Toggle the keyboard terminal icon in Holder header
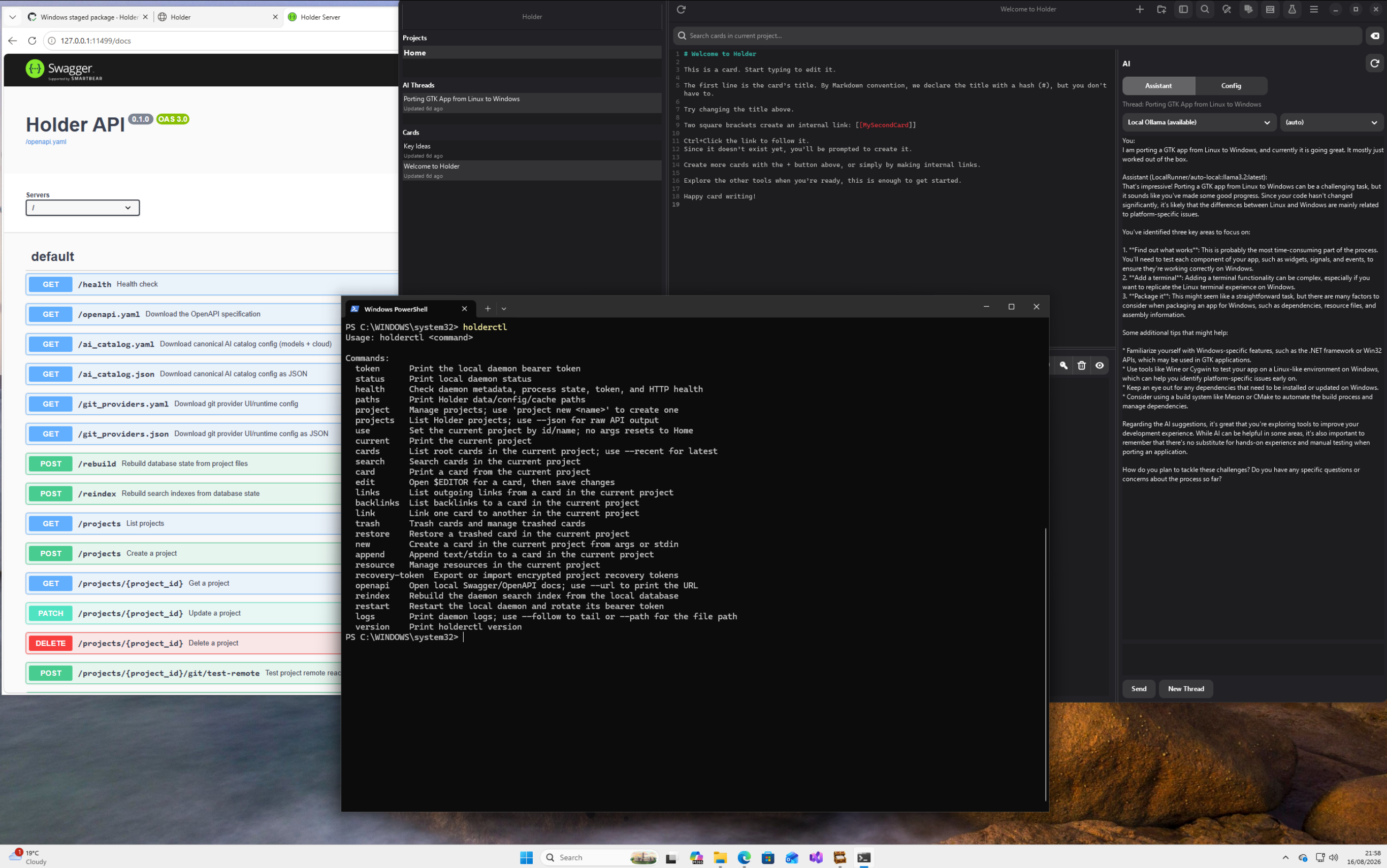This screenshot has height=868, width=1387. [x=1270, y=9]
